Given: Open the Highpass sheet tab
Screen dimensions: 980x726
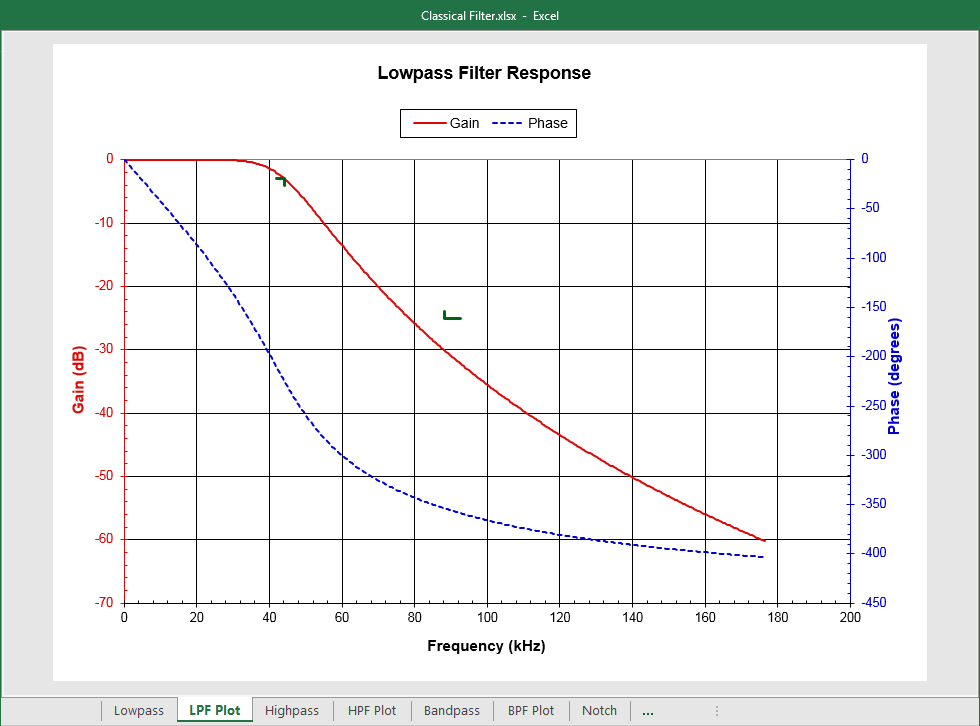Looking at the screenshot, I should point(291,710).
